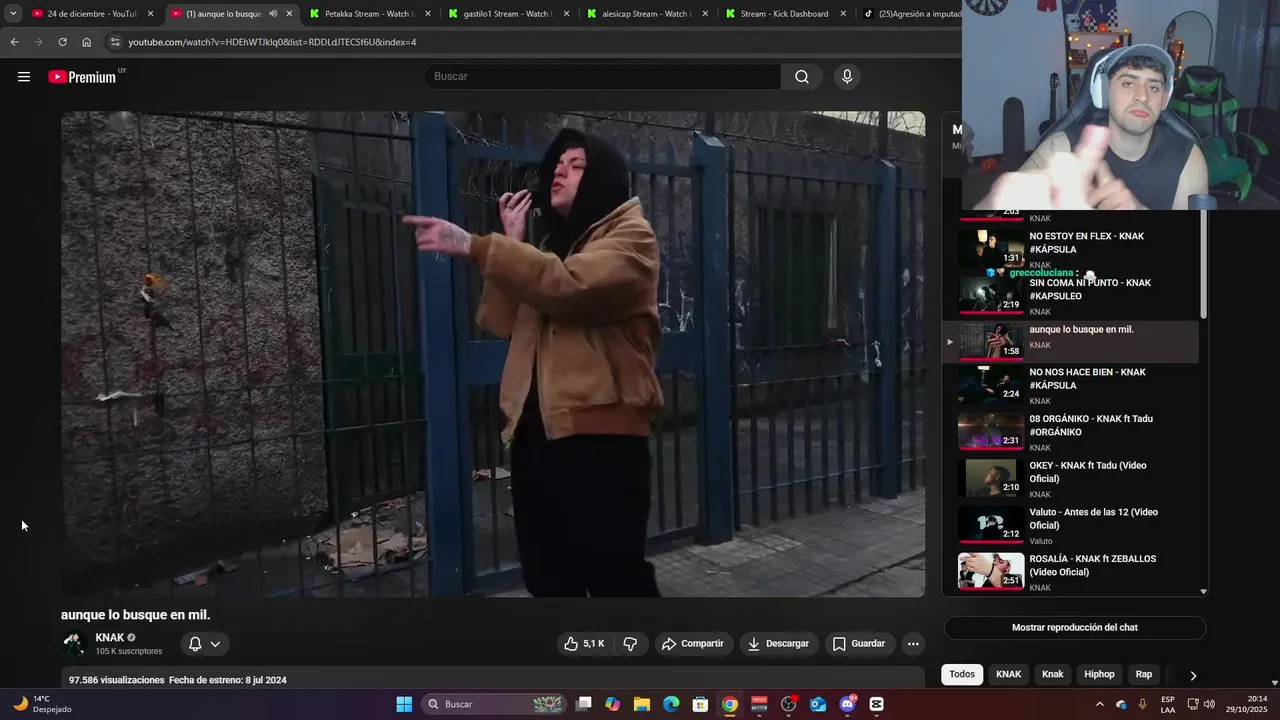Open KNAK channel name link
Image resolution: width=1280 pixels, height=720 pixels.
pyautogui.click(x=110, y=638)
